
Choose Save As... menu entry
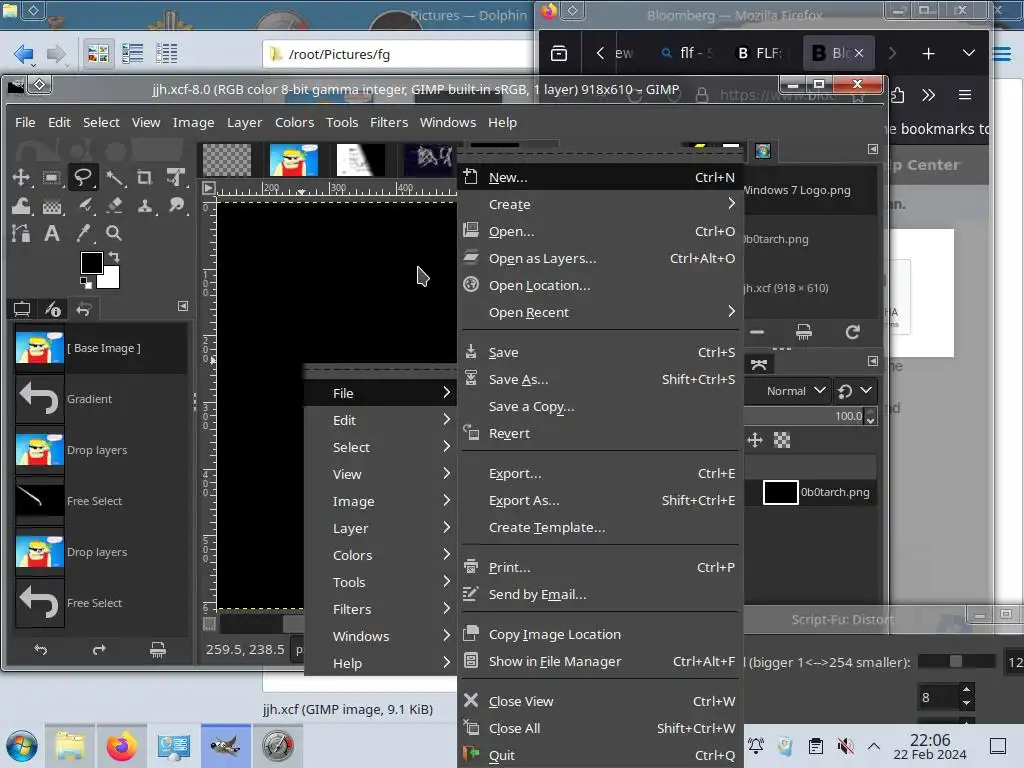600,379
